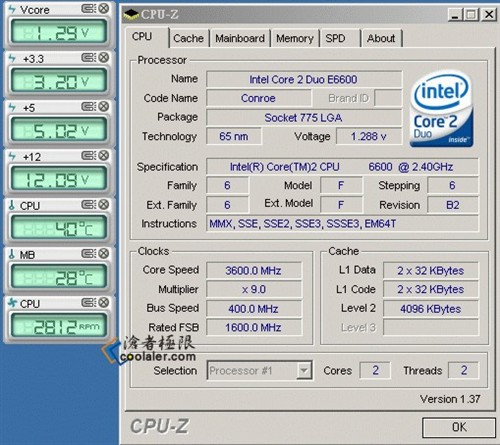This screenshot has height=445, width=500.
Task: Minimize the CPU-Z window
Action: [x=455, y=15]
